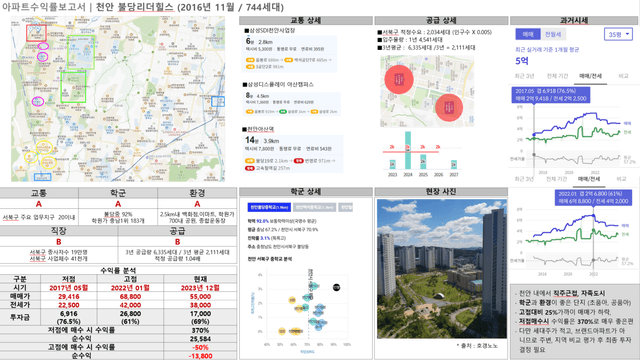Click the black school dot in scatter chart

(336, 287)
